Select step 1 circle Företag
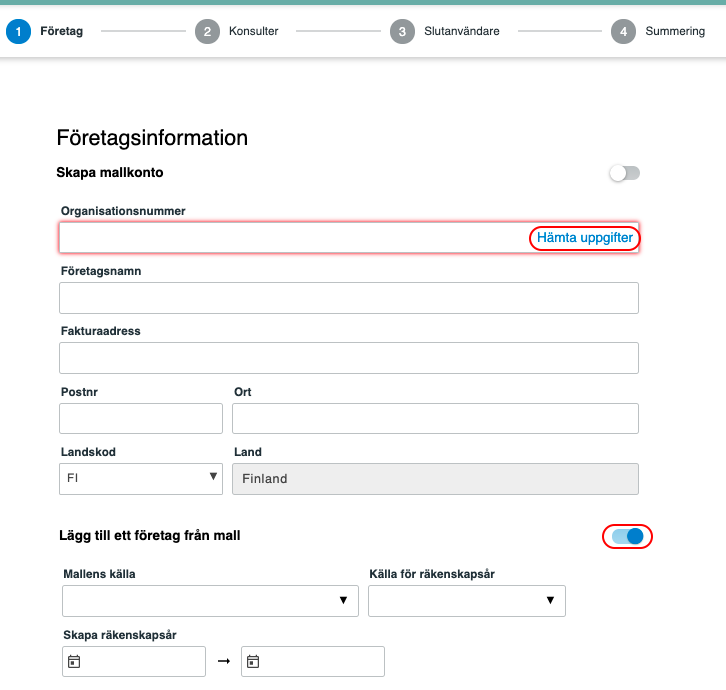 [x=19, y=31]
